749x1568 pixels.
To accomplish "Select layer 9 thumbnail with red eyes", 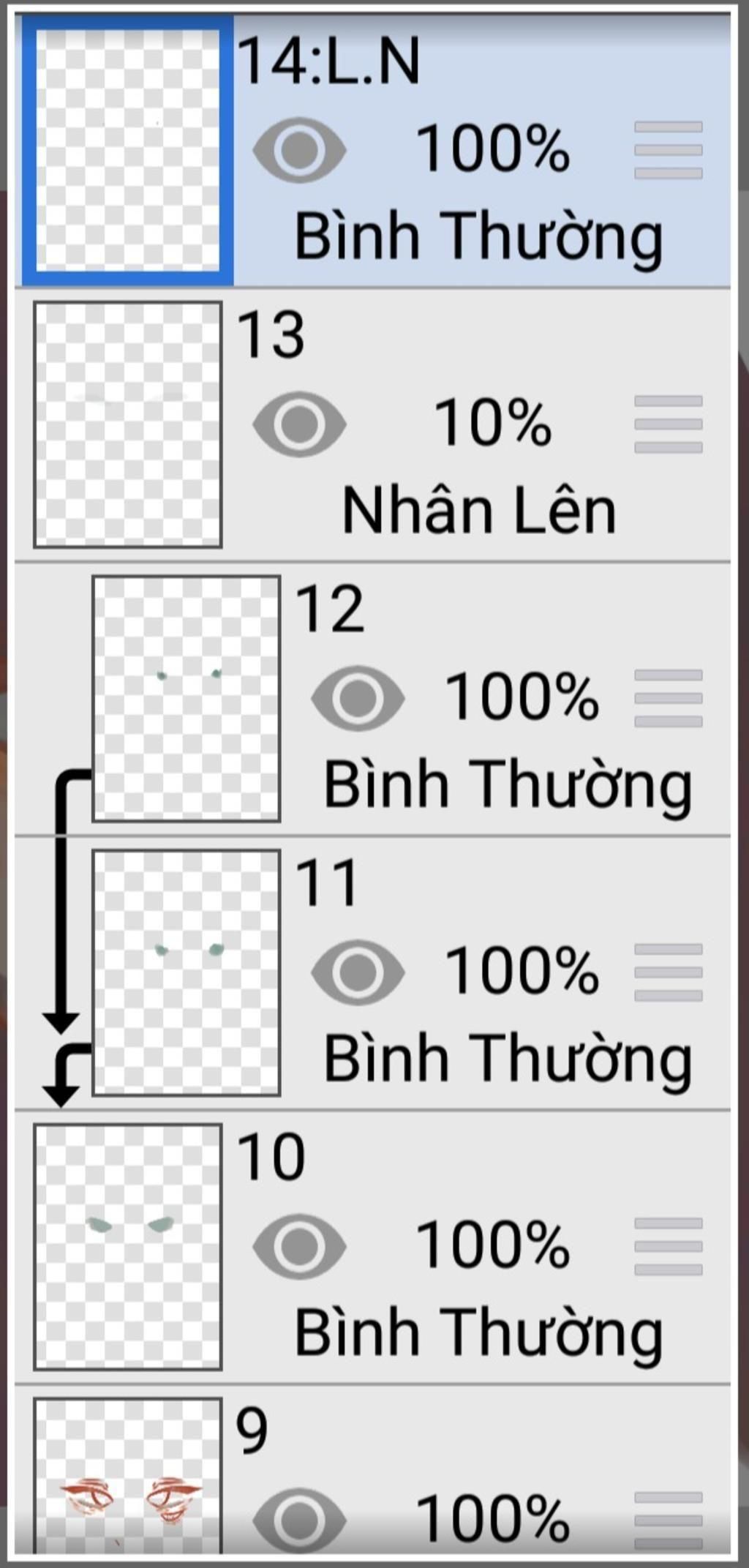I will 128,1474.
